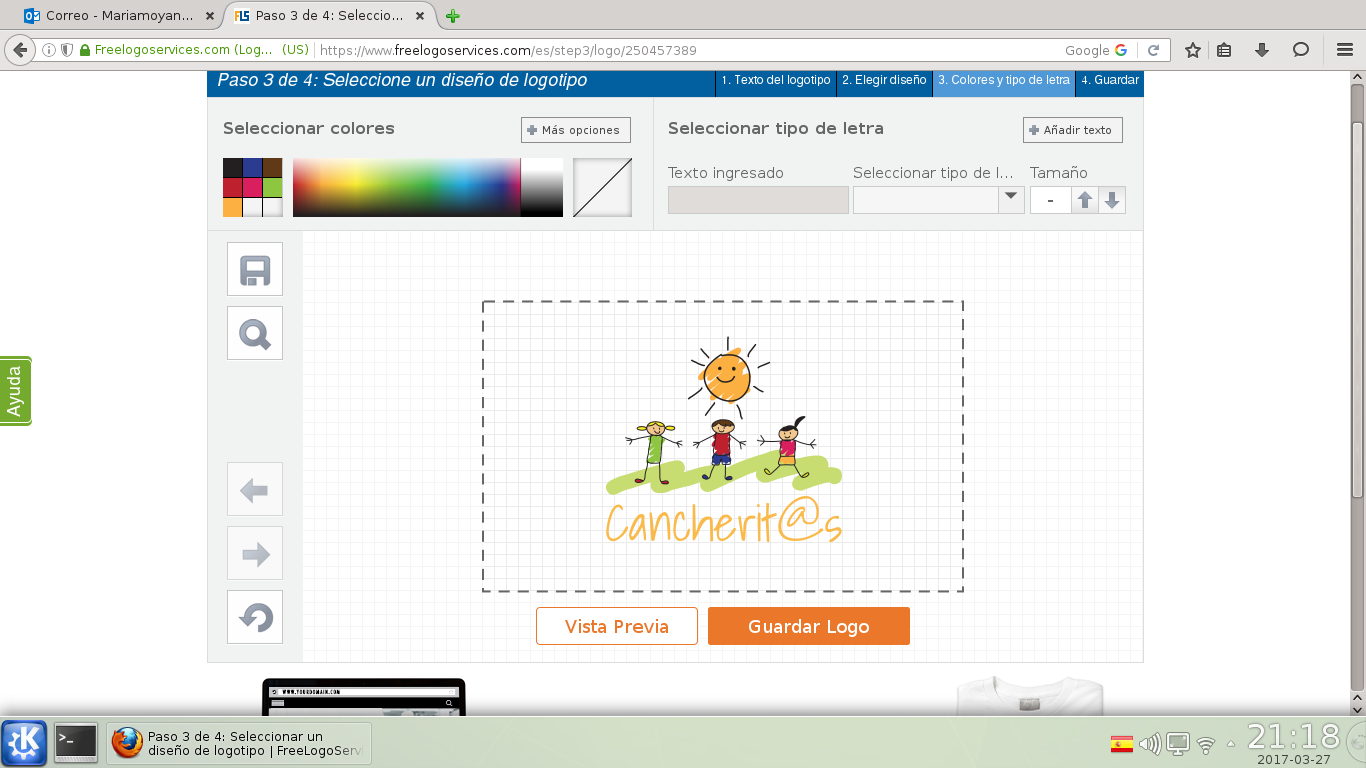Go to step 1. Texto del logotipo

click(776, 80)
